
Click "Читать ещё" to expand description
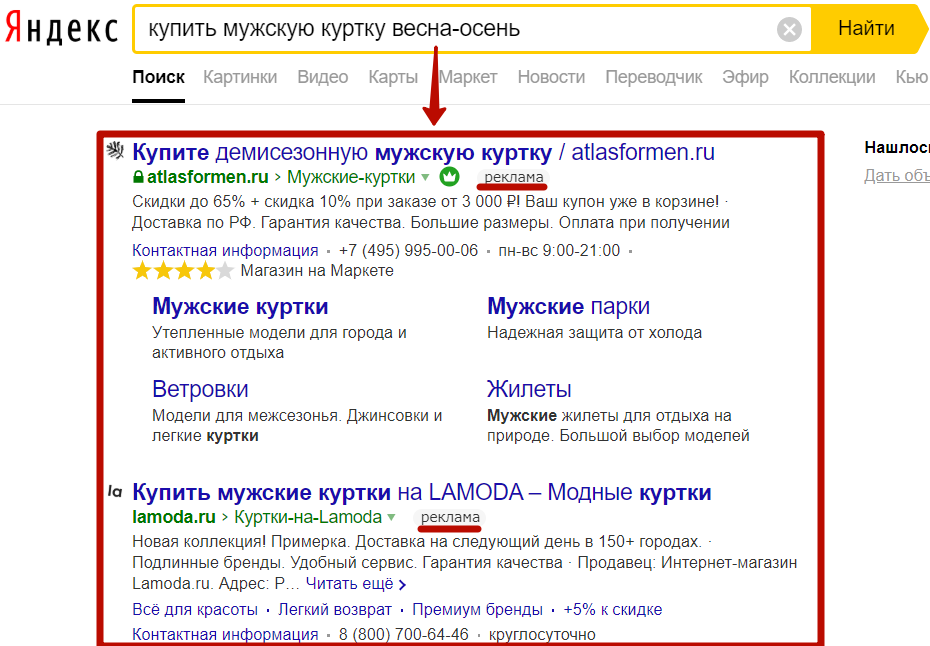[349, 584]
